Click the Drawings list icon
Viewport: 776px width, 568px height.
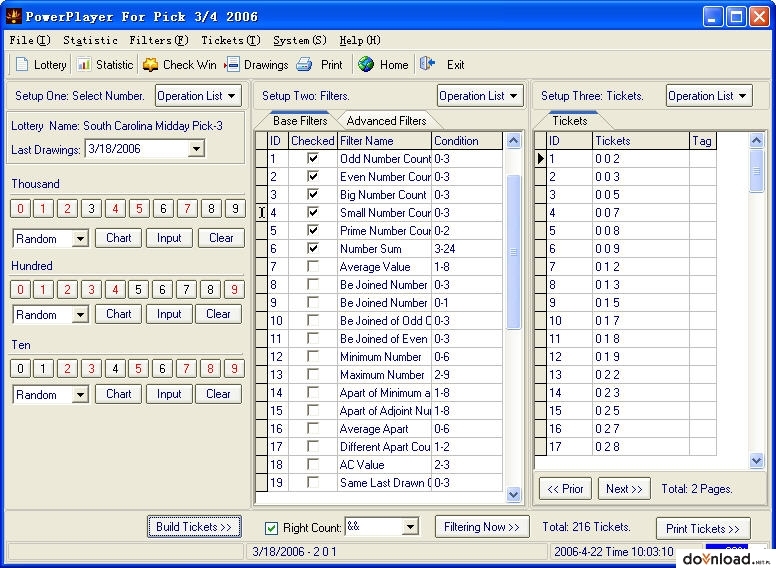[232, 64]
